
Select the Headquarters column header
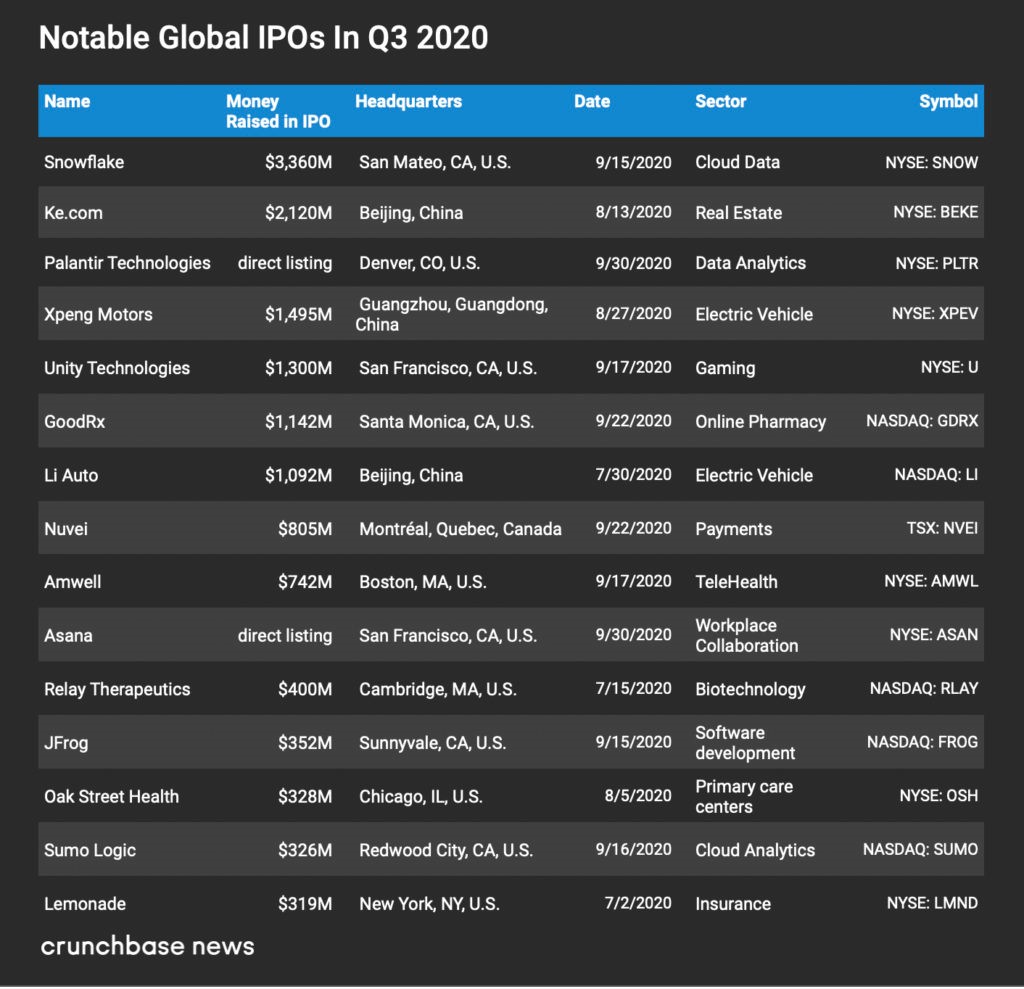[408, 101]
